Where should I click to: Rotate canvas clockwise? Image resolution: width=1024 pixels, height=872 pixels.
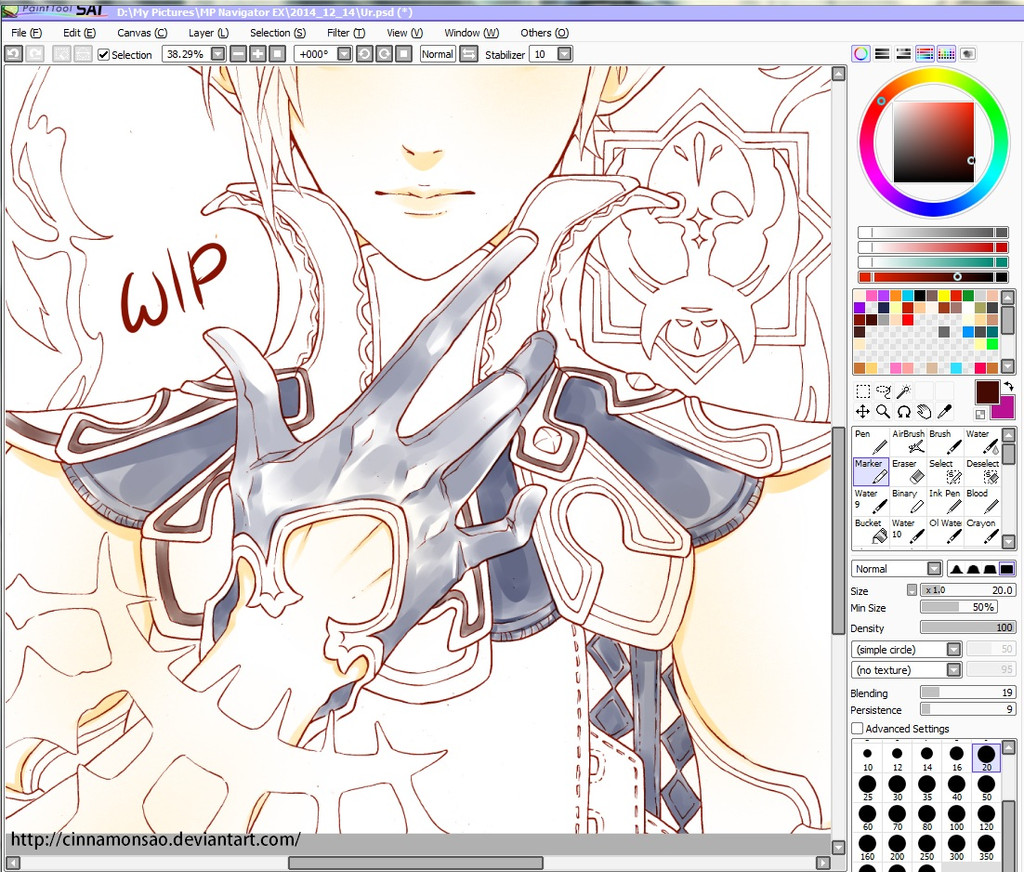[x=384, y=54]
